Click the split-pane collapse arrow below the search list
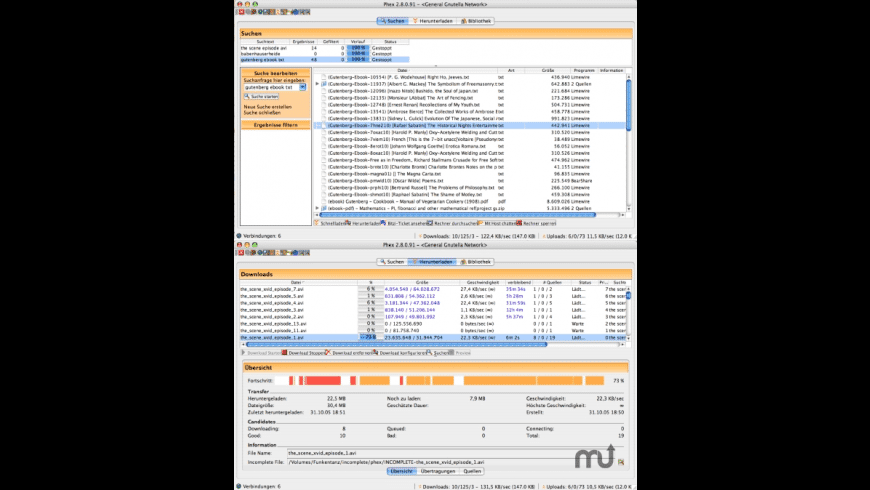Image resolution: width=870 pixels, height=490 pixels. 436,66
